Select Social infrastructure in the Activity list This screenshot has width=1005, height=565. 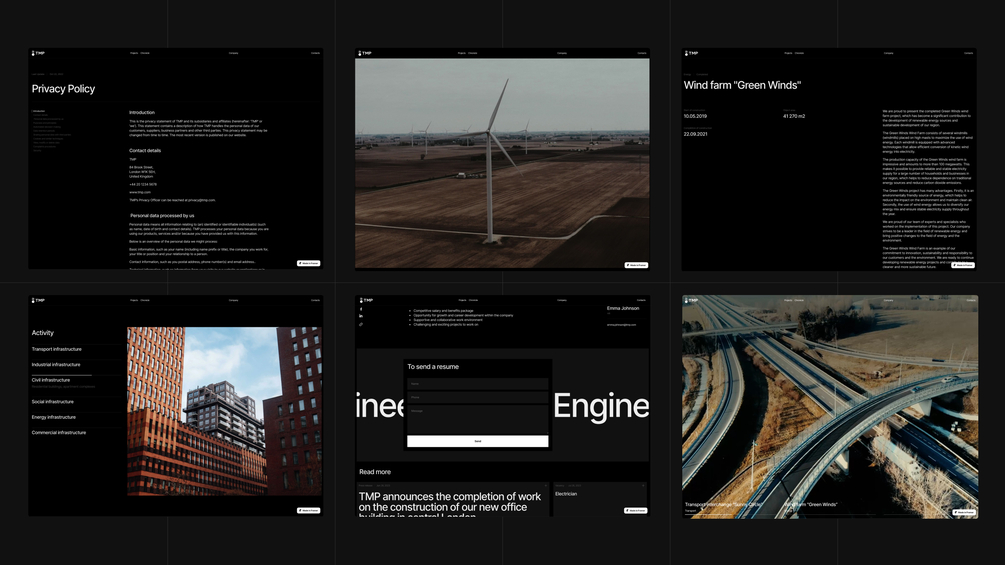coord(53,402)
